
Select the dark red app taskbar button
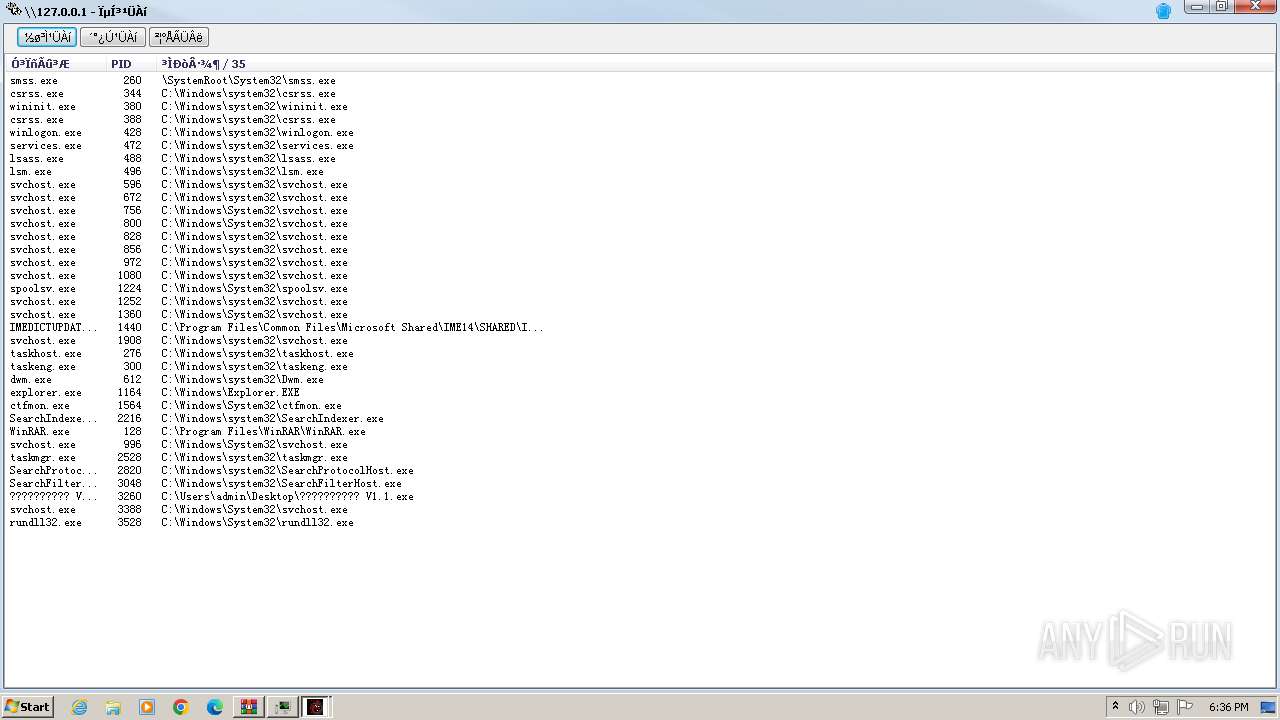coord(316,707)
